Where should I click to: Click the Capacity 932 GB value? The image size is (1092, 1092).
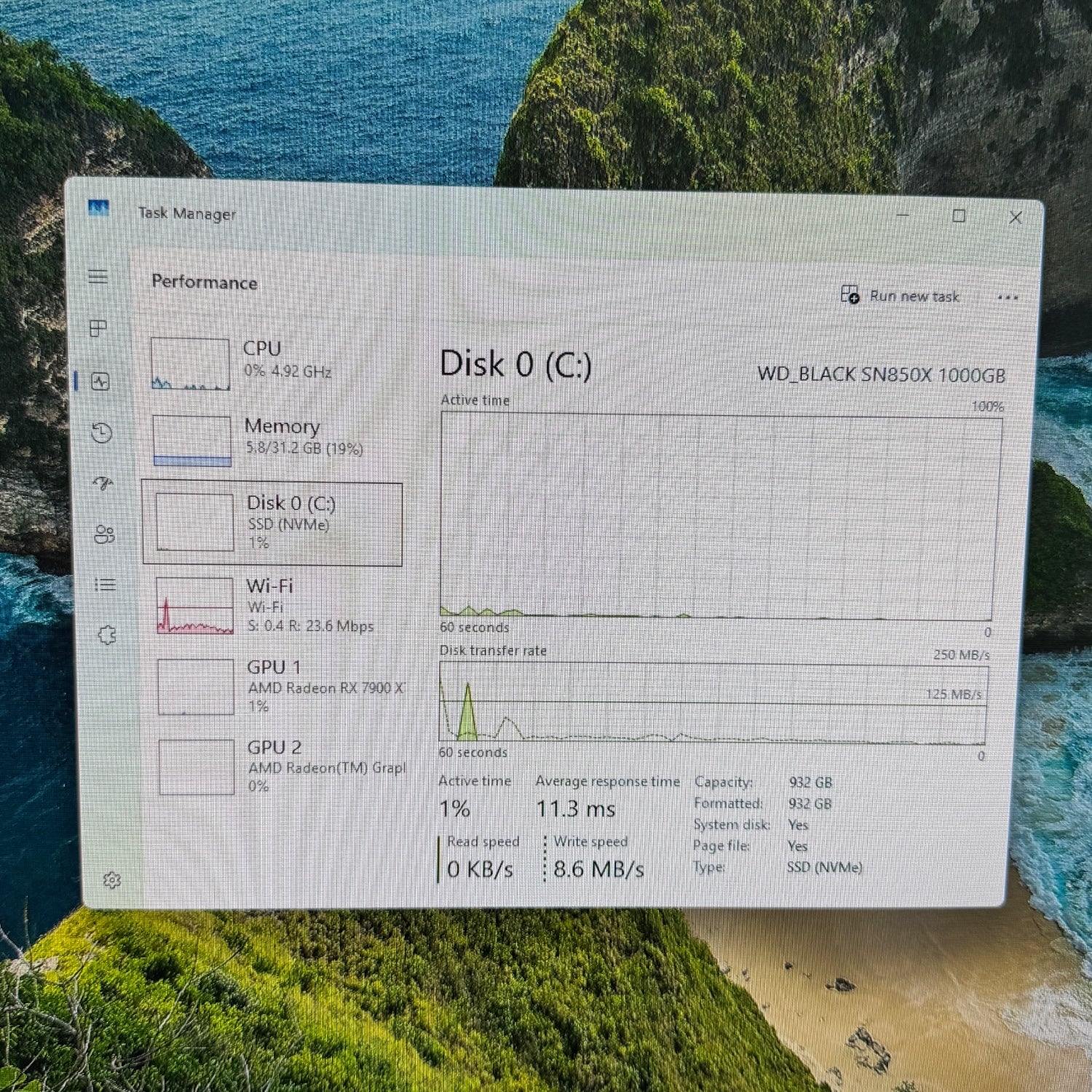click(x=810, y=783)
